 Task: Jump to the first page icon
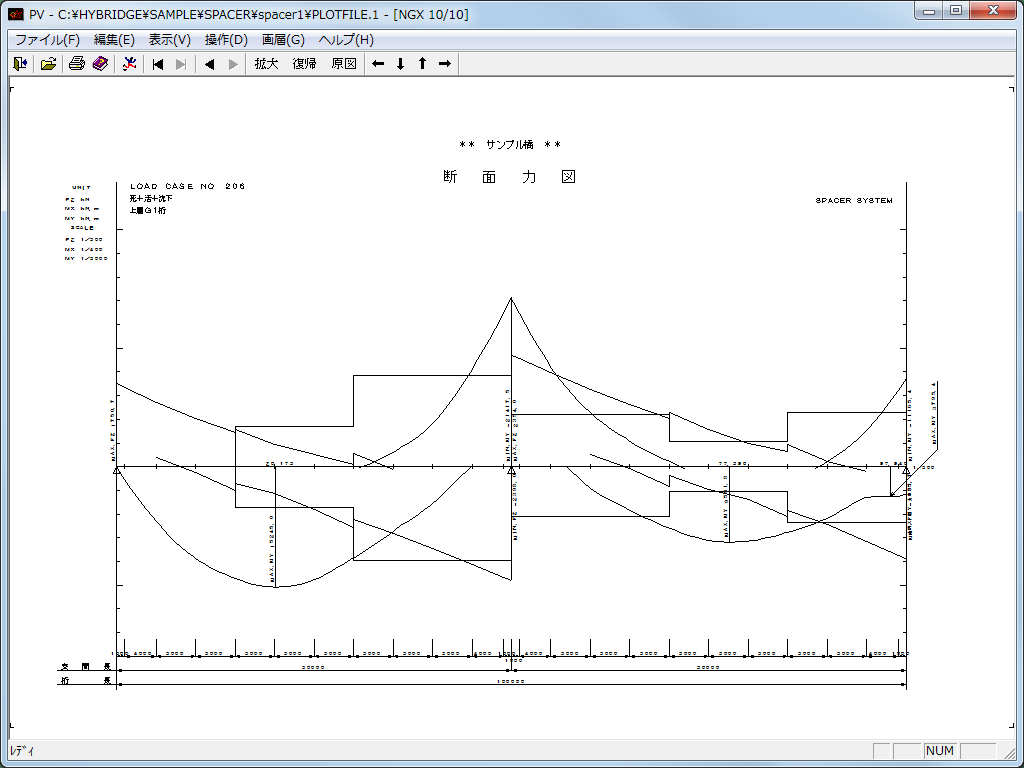[x=158, y=64]
